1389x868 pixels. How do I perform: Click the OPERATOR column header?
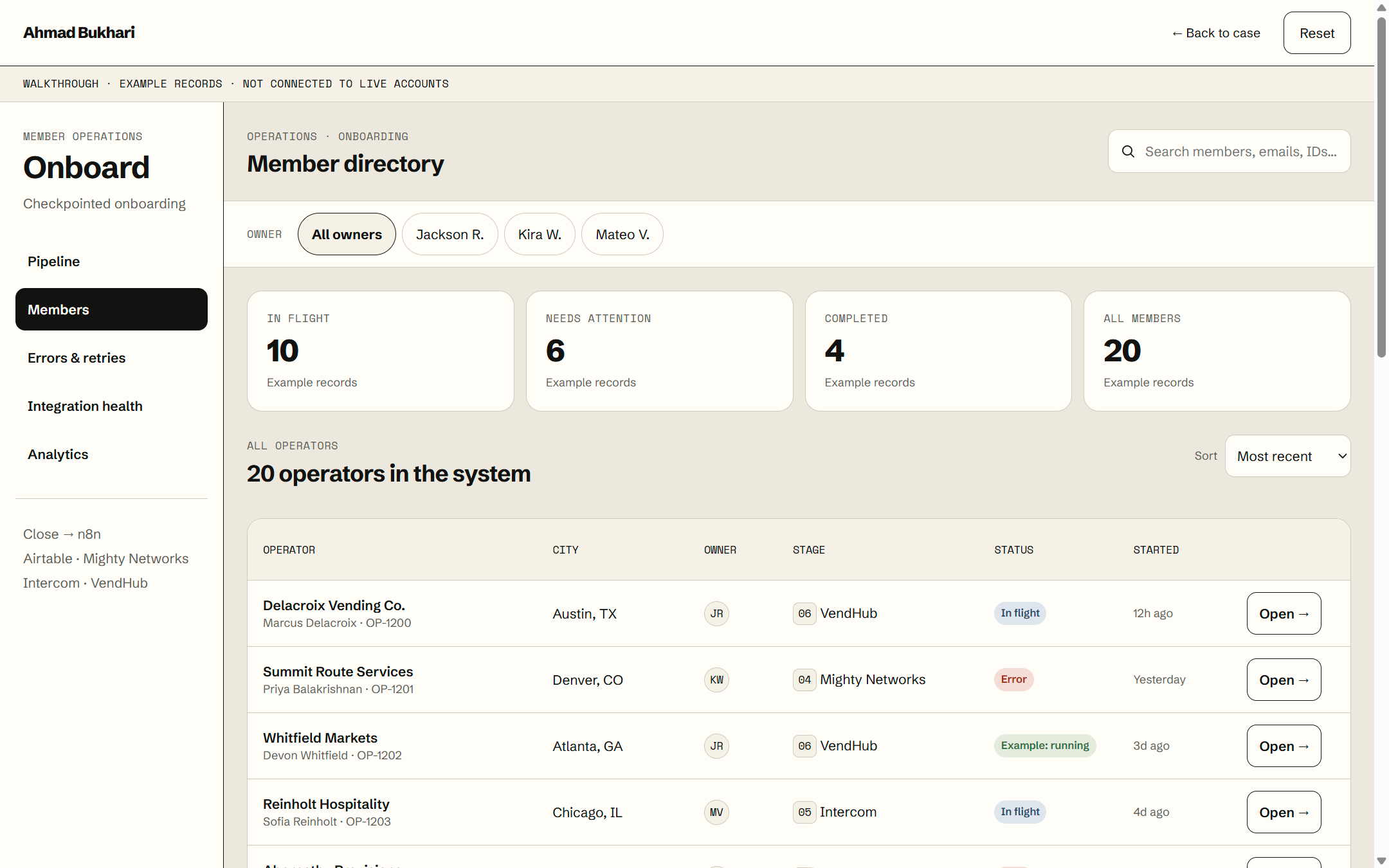[289, 550]
